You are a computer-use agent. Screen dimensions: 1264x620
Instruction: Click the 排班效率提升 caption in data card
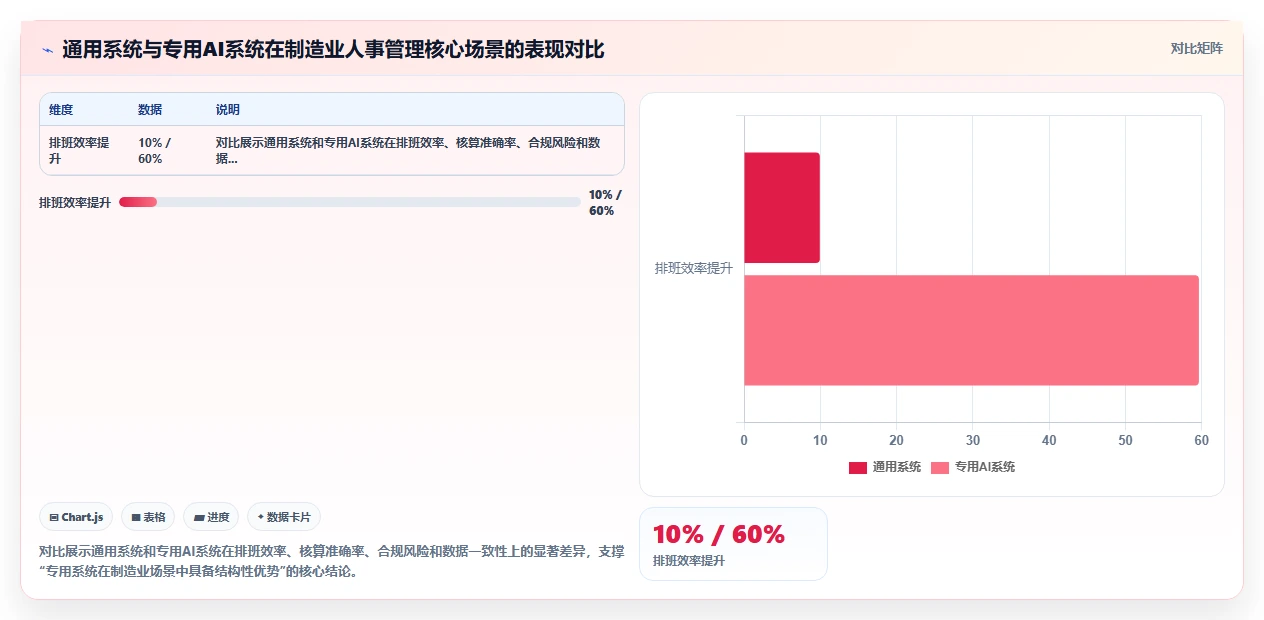point(689,561)
